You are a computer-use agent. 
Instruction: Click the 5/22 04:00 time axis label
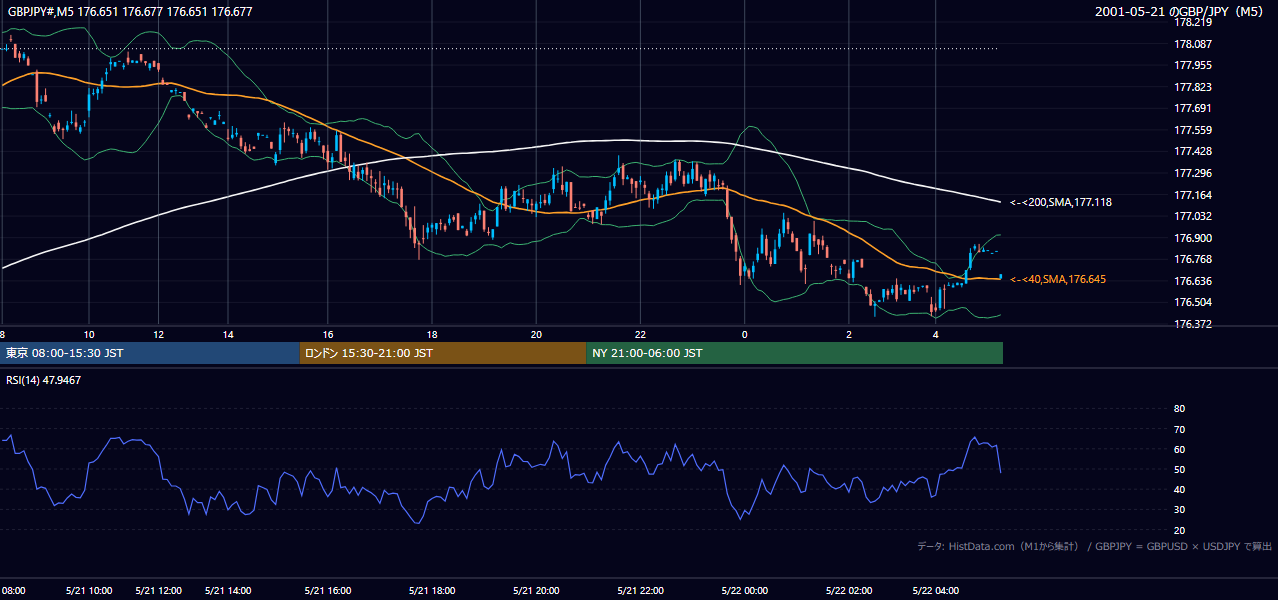(x=936, y=591)
